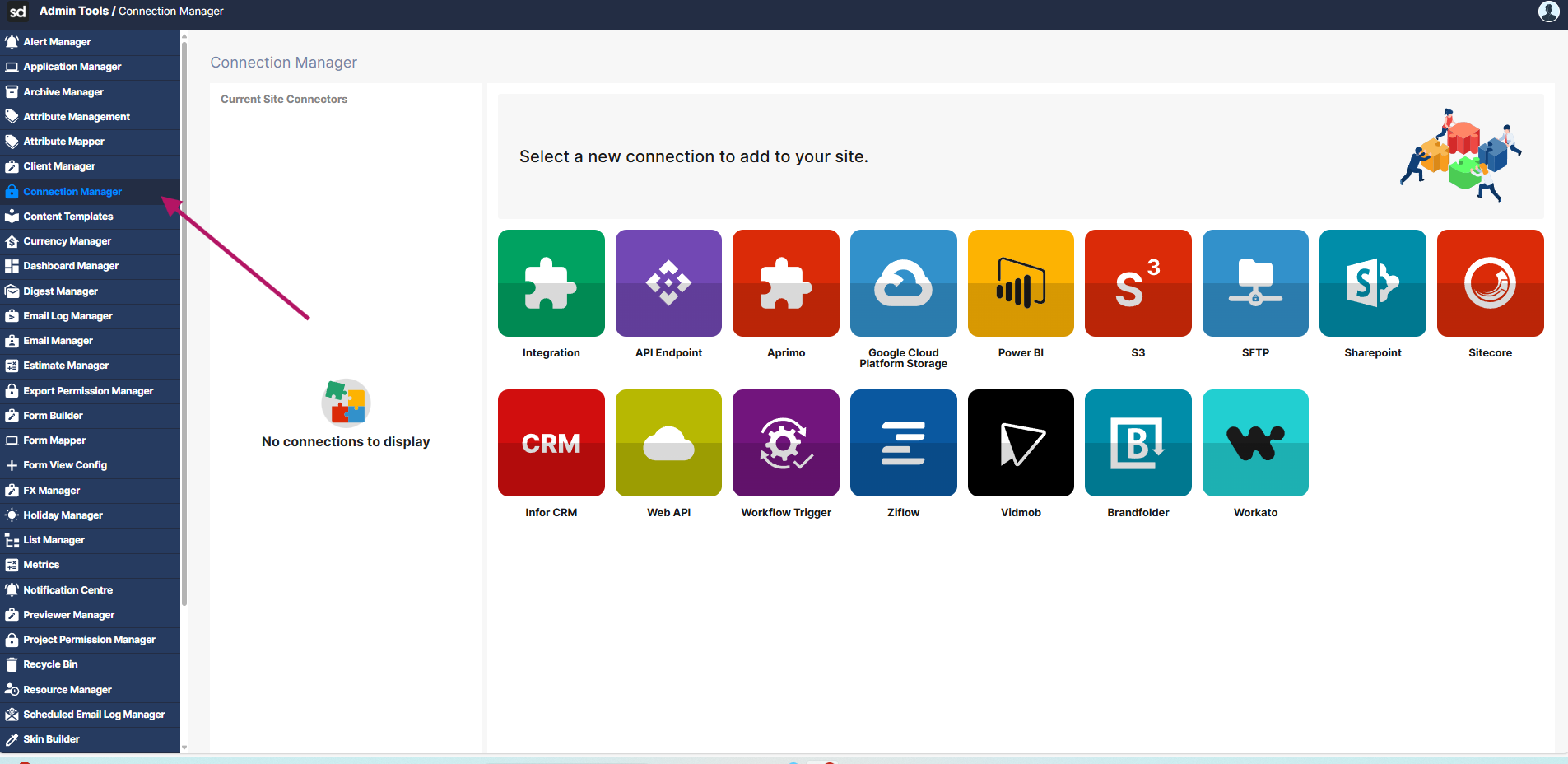This screenshot has height=764, width=1568.
Task: Choose the Aprimo connector tile
Action: click(x=786, y=283)
